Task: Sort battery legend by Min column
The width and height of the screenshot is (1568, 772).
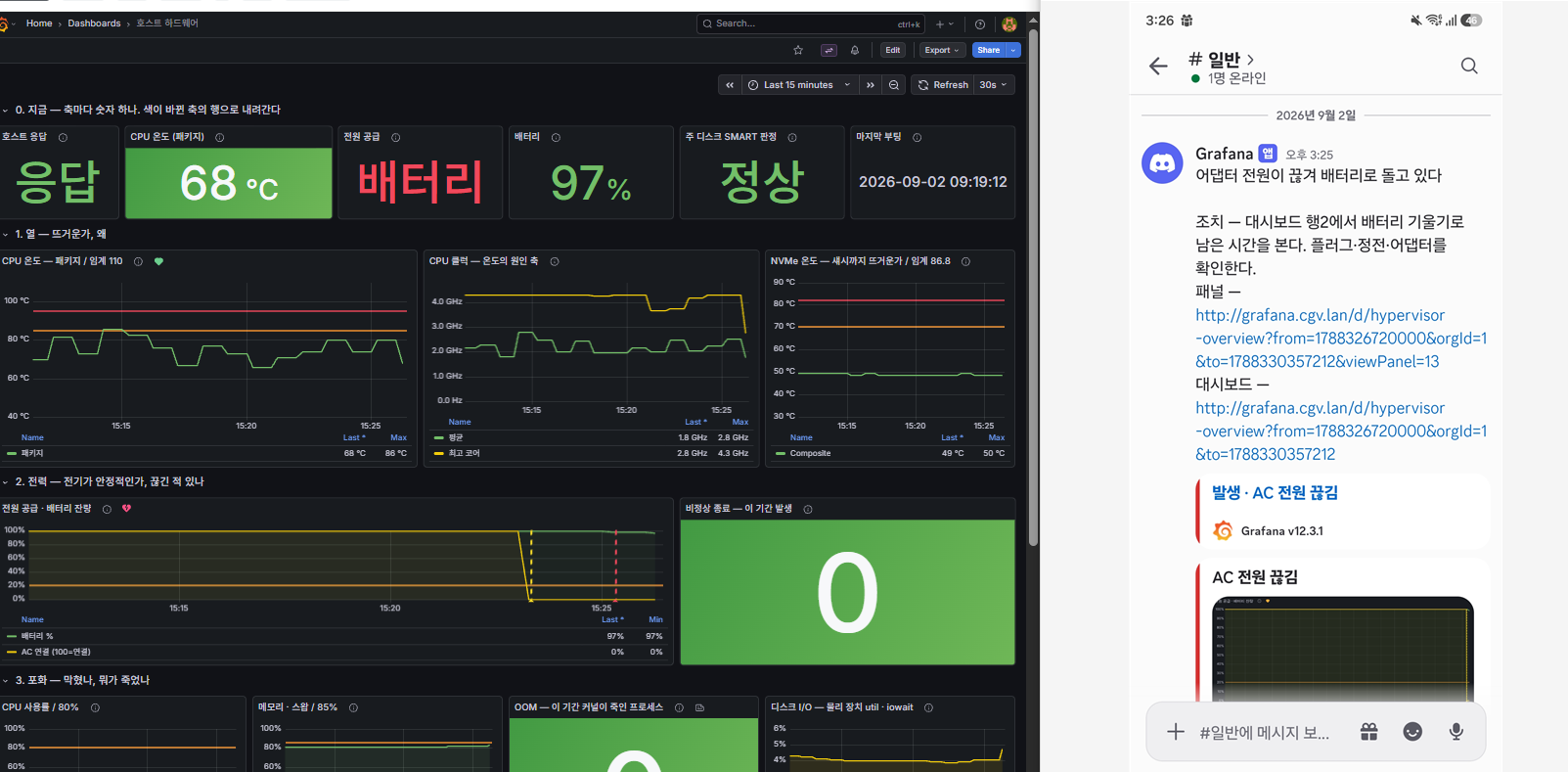Action: click(x=655, y=619)
